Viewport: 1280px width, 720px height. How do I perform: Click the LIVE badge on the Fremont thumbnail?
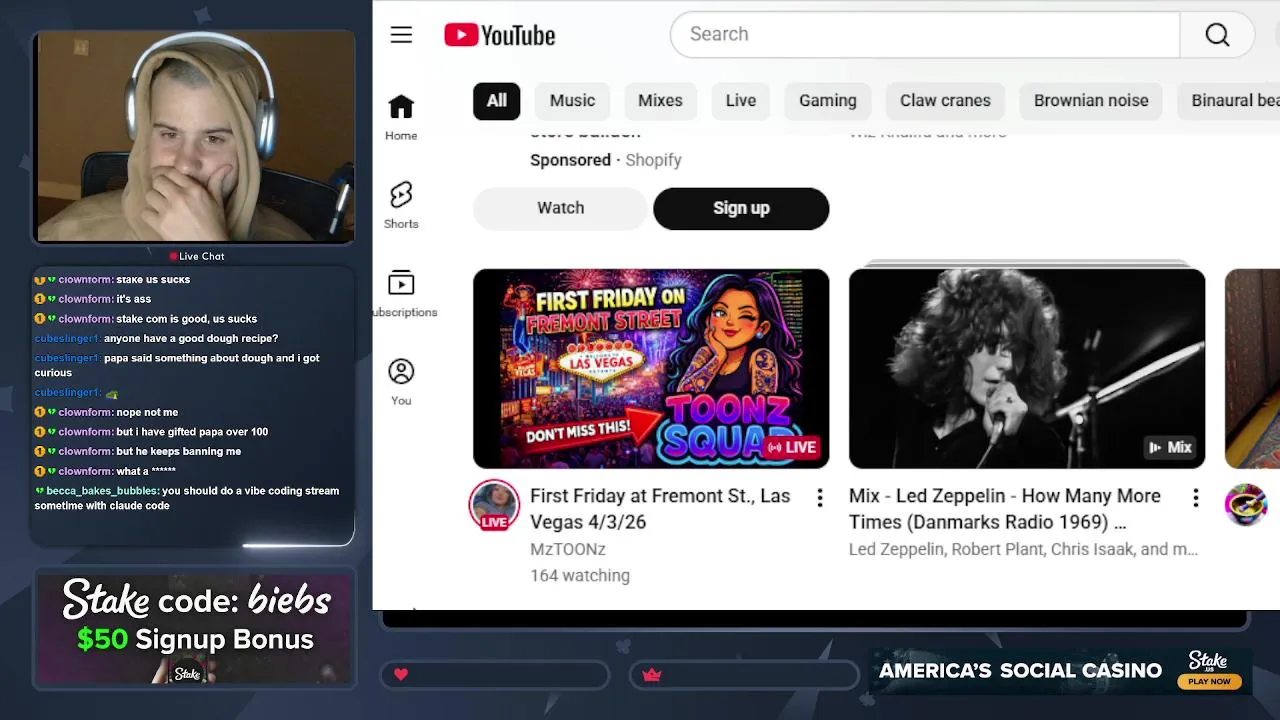[792, 447]
